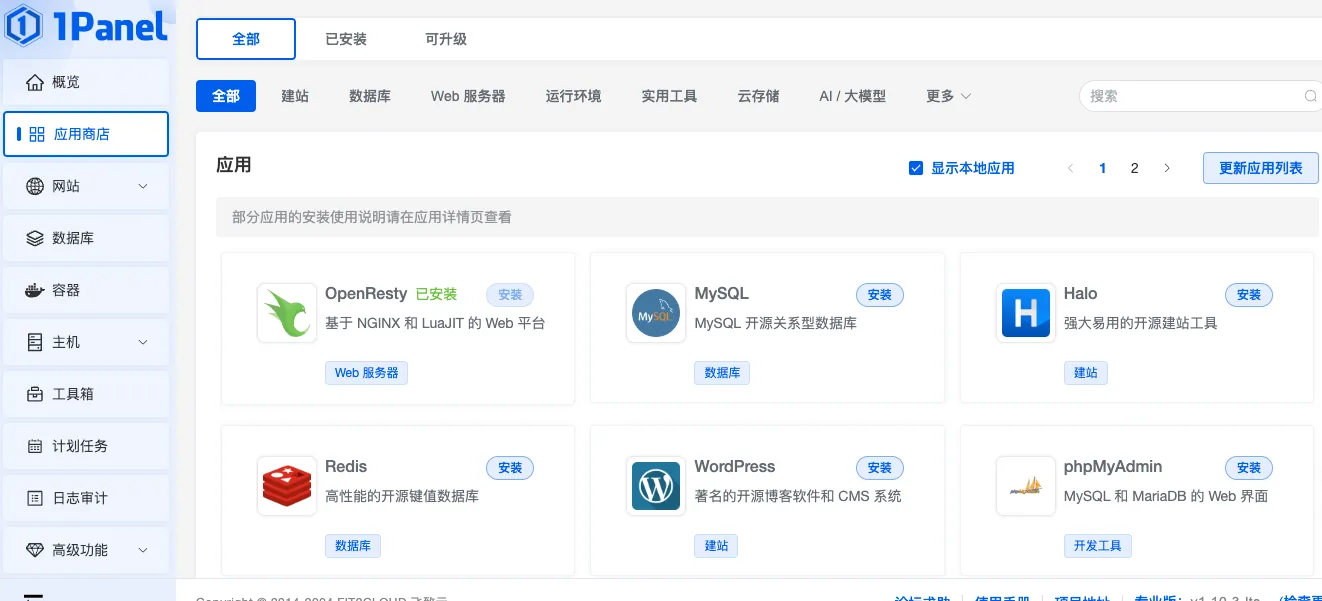Select the blue 全部 category filter
The image size is (1322, 601).
click(226, 96)
